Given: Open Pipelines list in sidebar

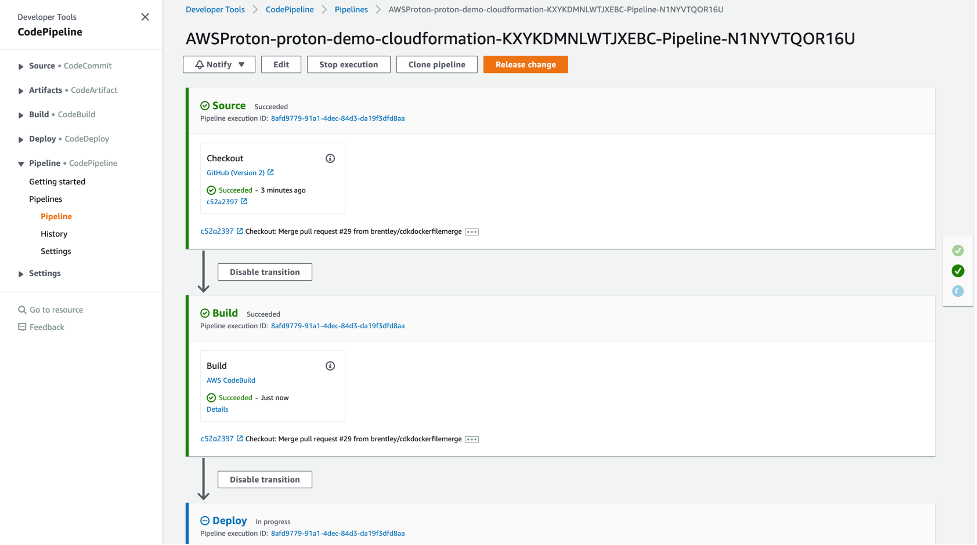Looking at the screenshot, I should pos(45,199).
